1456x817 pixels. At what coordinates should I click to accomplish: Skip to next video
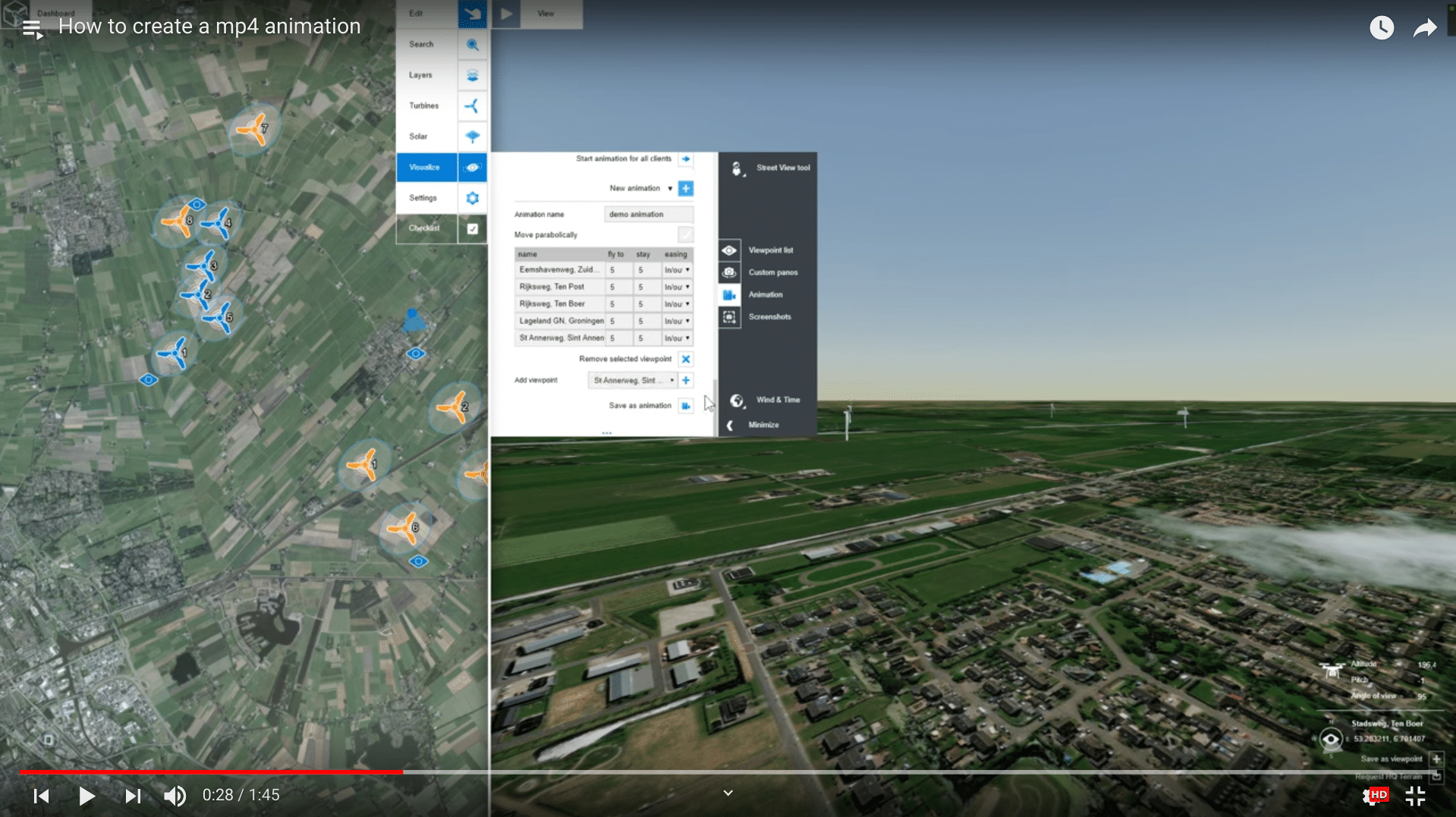tap(133, 796)
